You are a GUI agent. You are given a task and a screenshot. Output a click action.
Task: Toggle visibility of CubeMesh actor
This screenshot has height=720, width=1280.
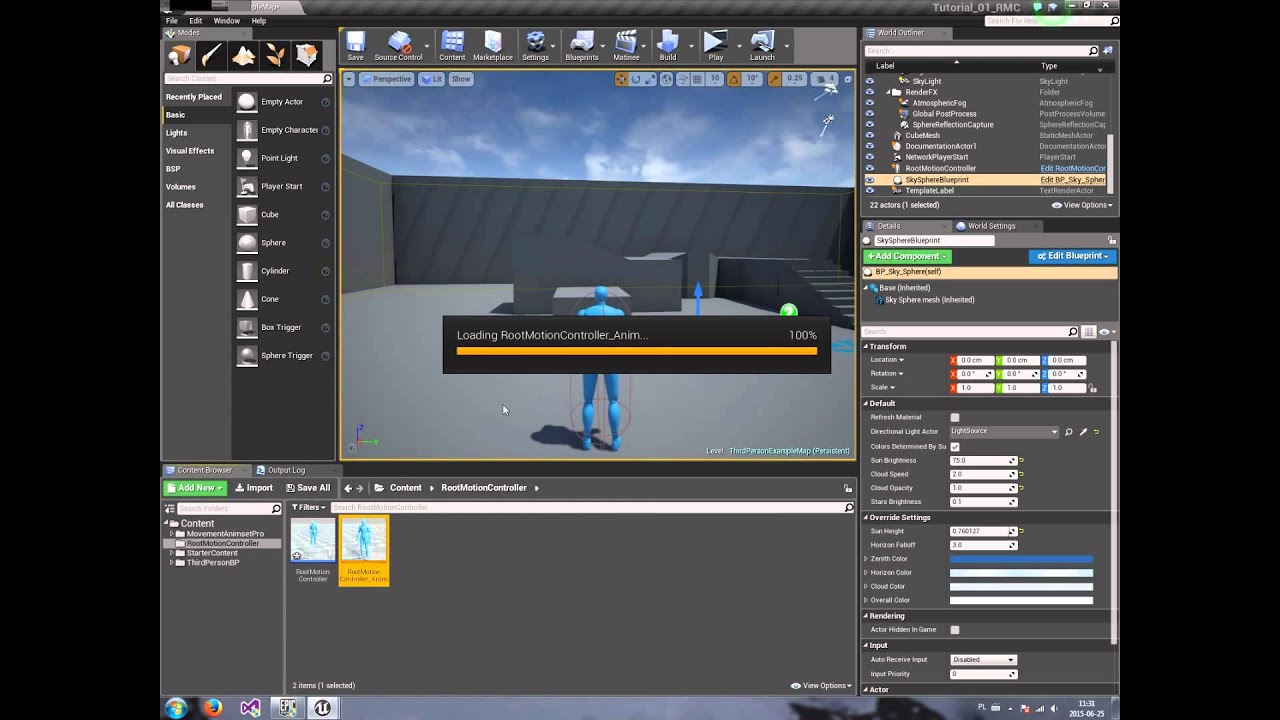tap(869, 135)
